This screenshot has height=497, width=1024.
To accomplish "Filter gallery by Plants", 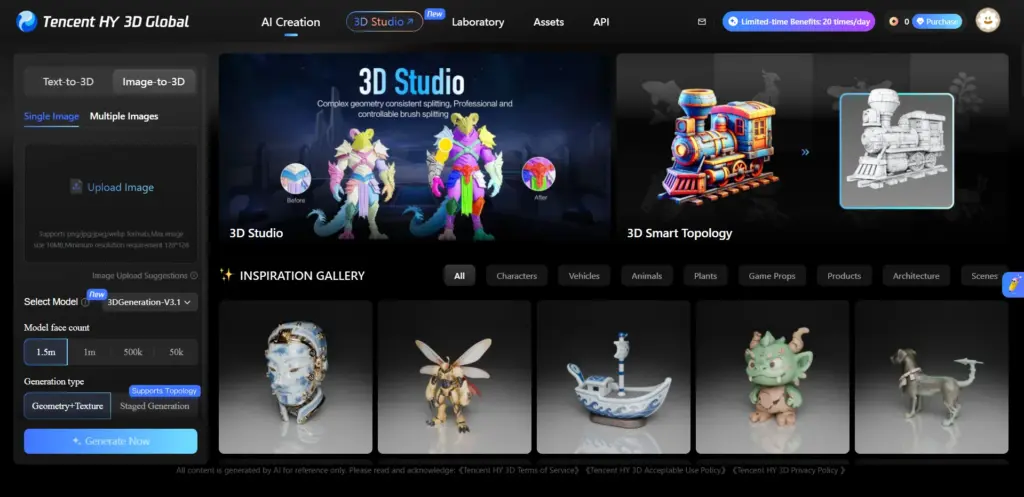I will click(x=705, y=276).
